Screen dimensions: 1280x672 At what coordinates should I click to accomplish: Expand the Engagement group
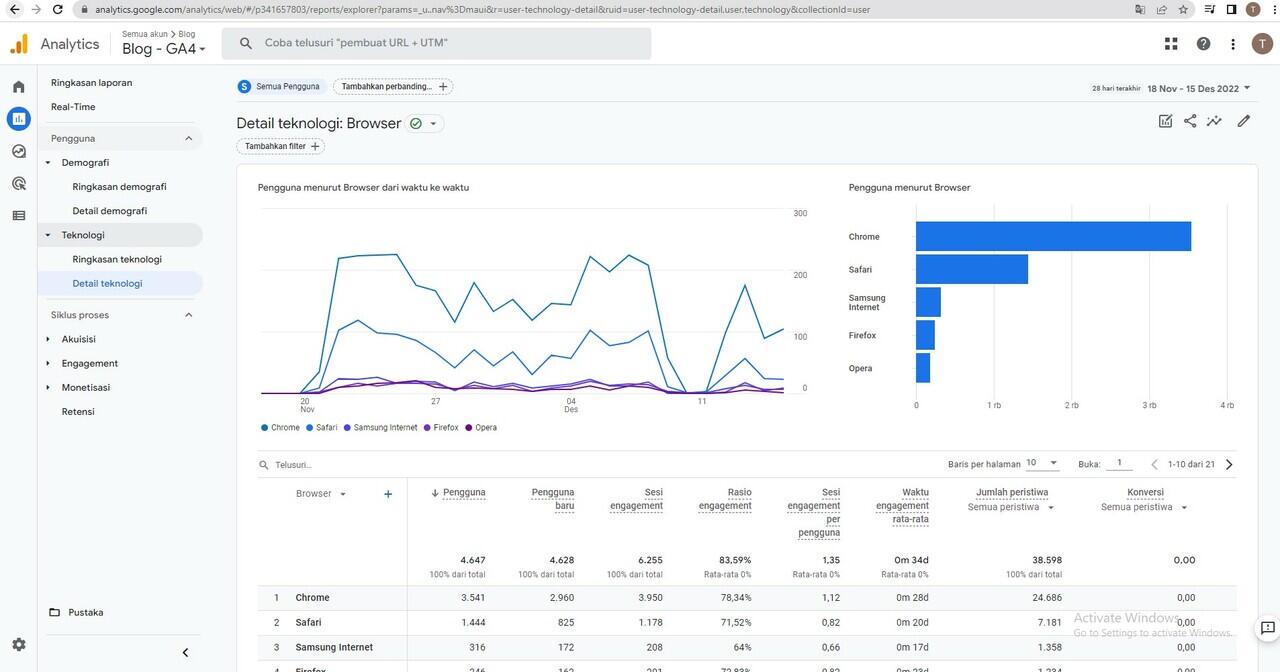[48, 364]
